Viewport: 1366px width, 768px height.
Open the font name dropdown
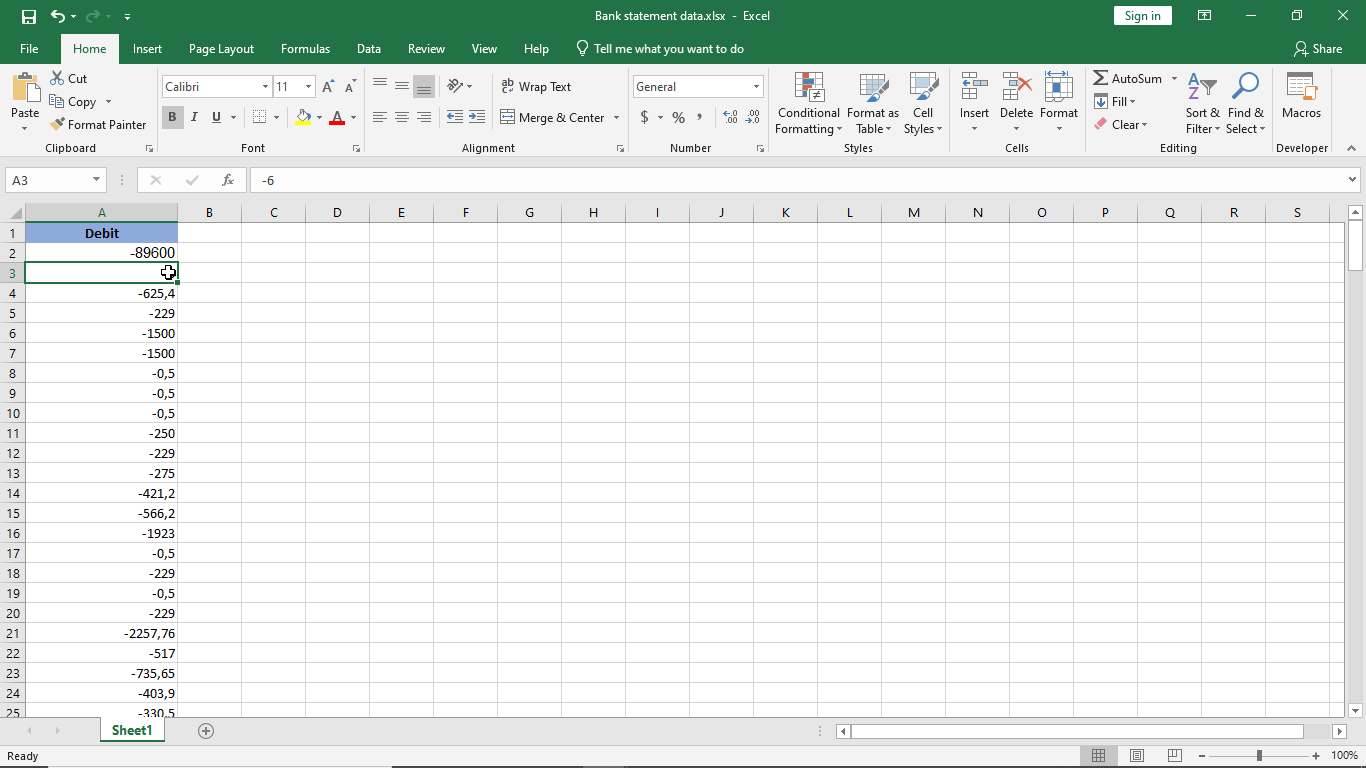coord(265,87)
